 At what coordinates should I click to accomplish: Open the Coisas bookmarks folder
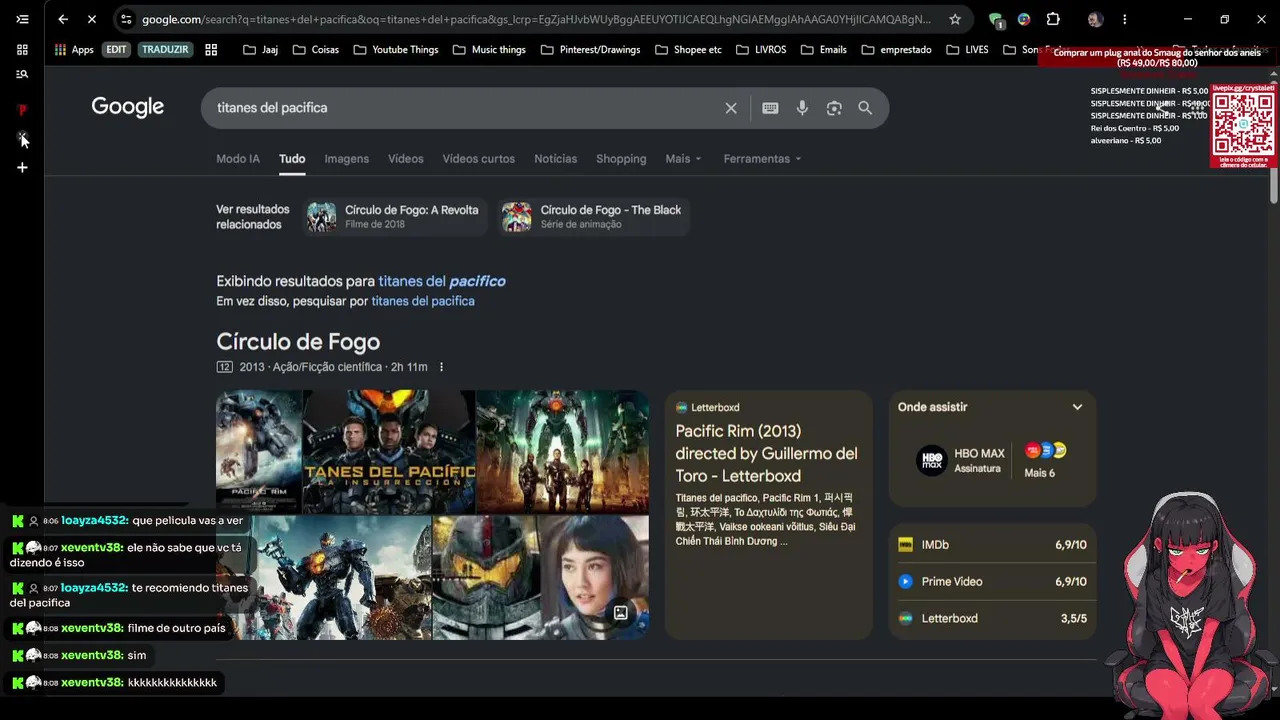[315, 49]
